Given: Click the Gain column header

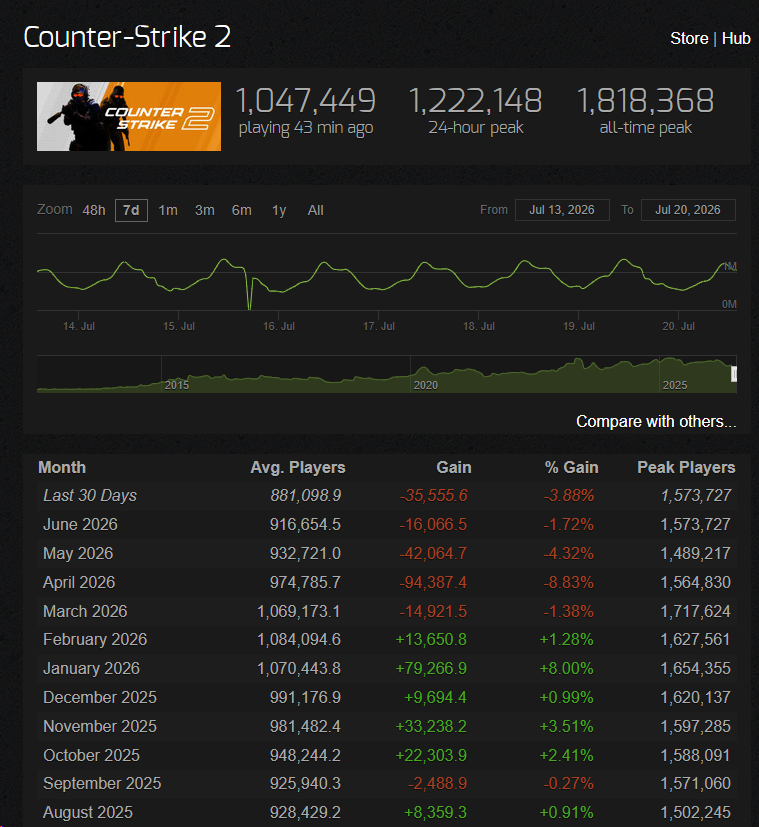Looking at the screenshot, I should 454,467.
